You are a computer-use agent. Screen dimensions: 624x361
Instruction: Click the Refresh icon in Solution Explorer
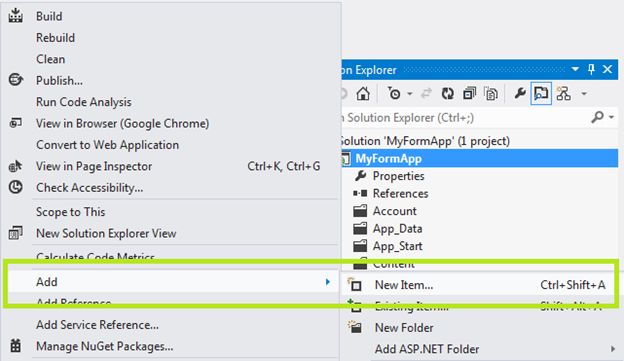pyautogui.click(x=448, y=94)
